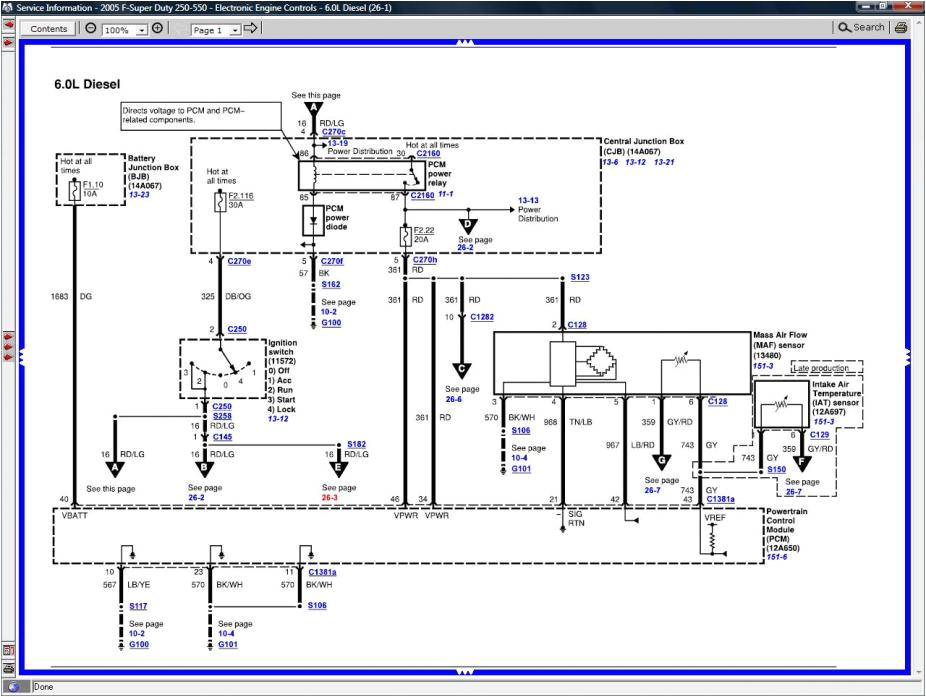
Task: Click the C1381a connector link near PCM
Action: point(720,499)
